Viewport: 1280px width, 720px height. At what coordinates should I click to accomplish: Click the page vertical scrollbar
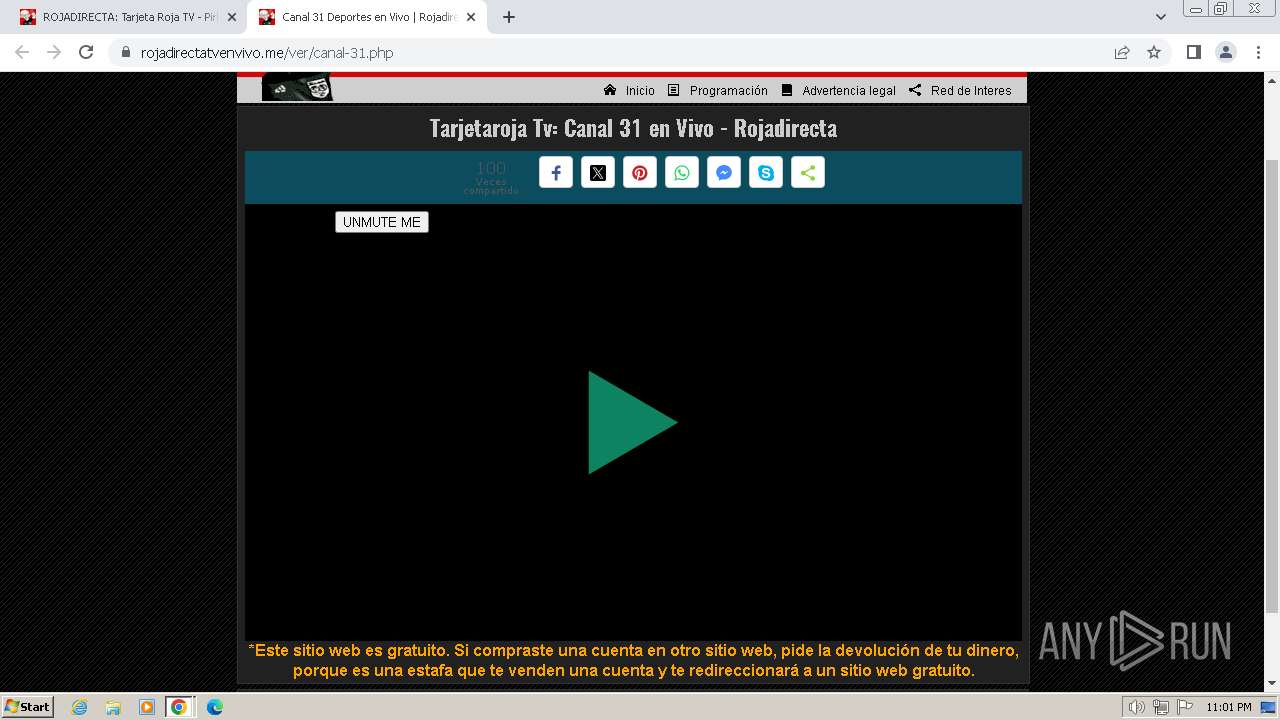(x=1272, y=384)
